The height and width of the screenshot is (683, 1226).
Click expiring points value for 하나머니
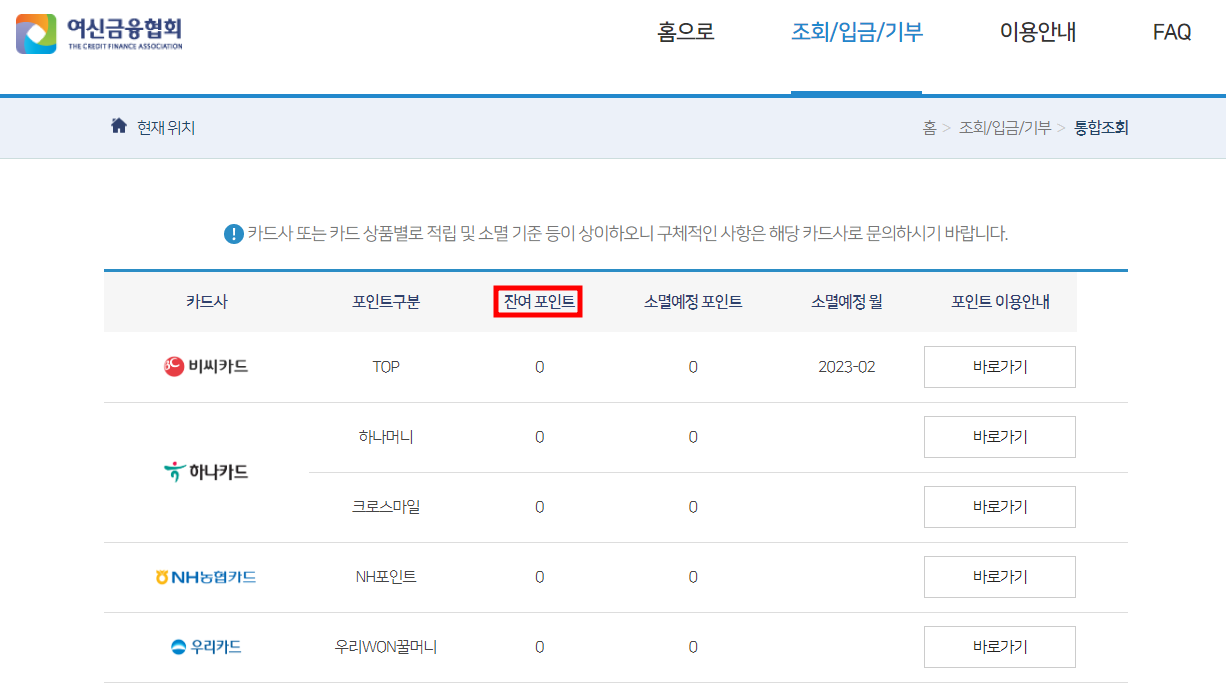[x=693, y=437]
